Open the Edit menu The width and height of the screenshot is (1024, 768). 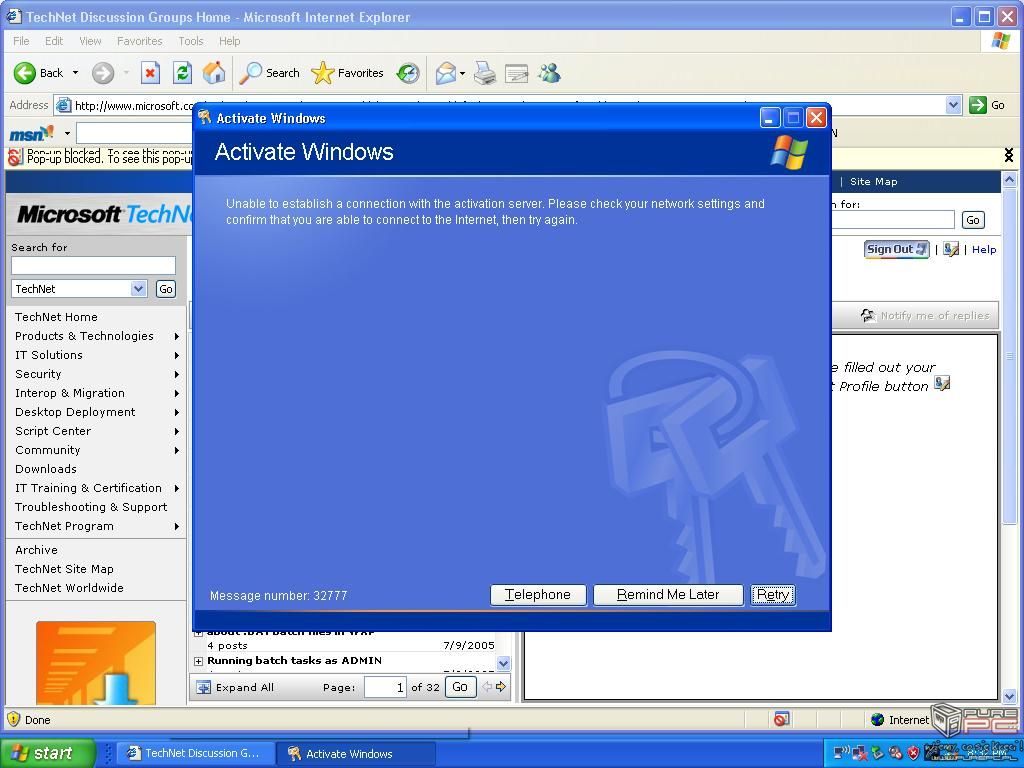click(54, 41)
